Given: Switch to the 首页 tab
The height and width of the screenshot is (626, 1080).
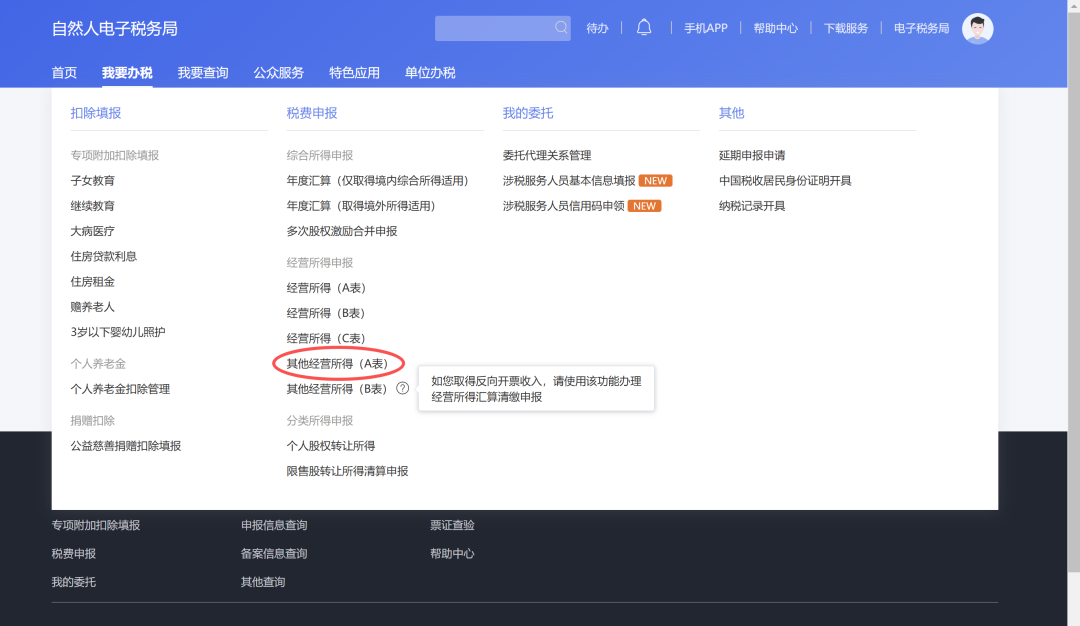Looking at the screenshot, I should (x=64, y=72).
